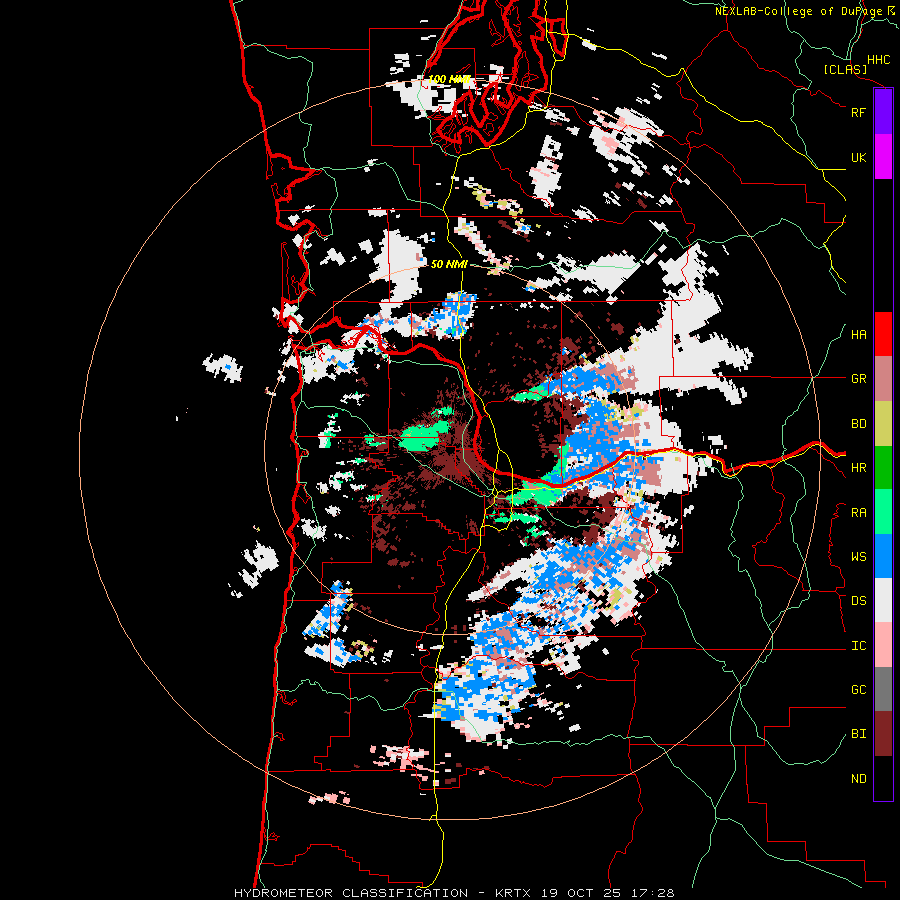
Task: Click the IC legend label
Action: pyautogui.click(x=858, y=646)
